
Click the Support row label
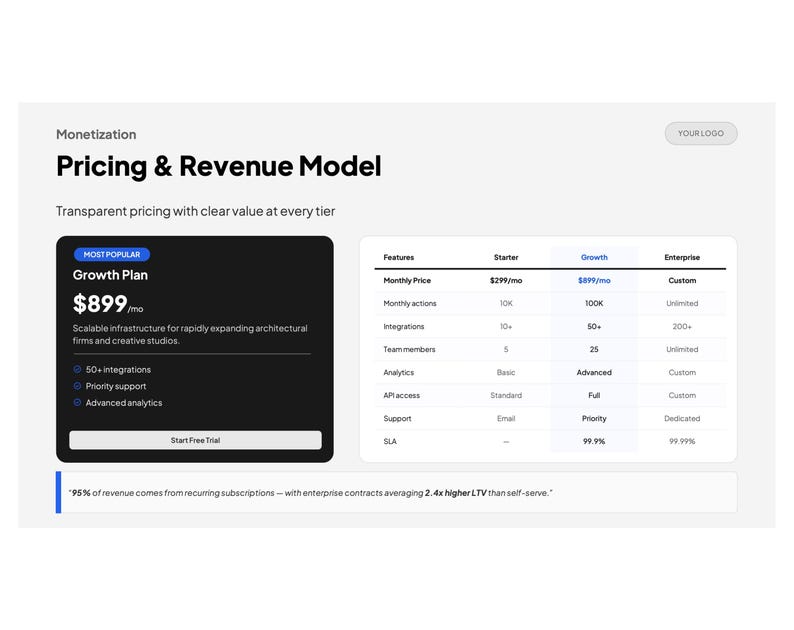click(398, 419)
